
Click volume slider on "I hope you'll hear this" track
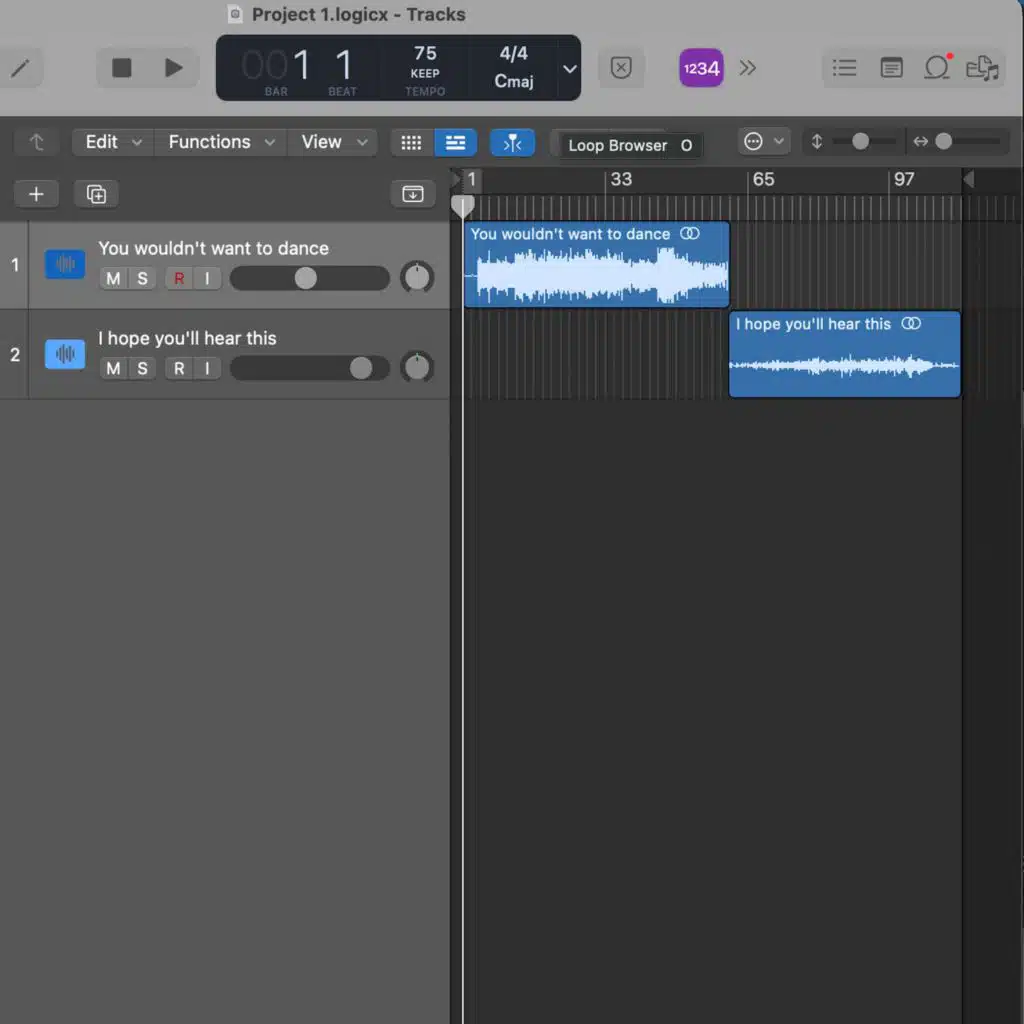point(360,368)
